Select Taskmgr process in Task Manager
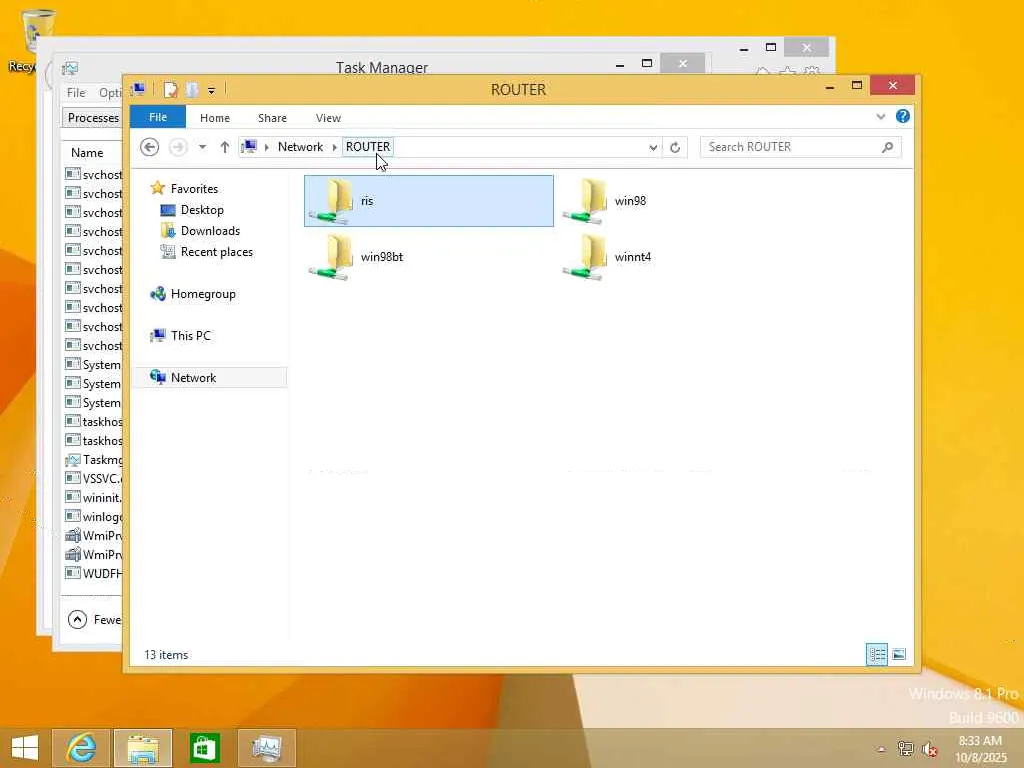Image resolution: width=1024 pixels, height=768 pixels. [x=94, y=460]
